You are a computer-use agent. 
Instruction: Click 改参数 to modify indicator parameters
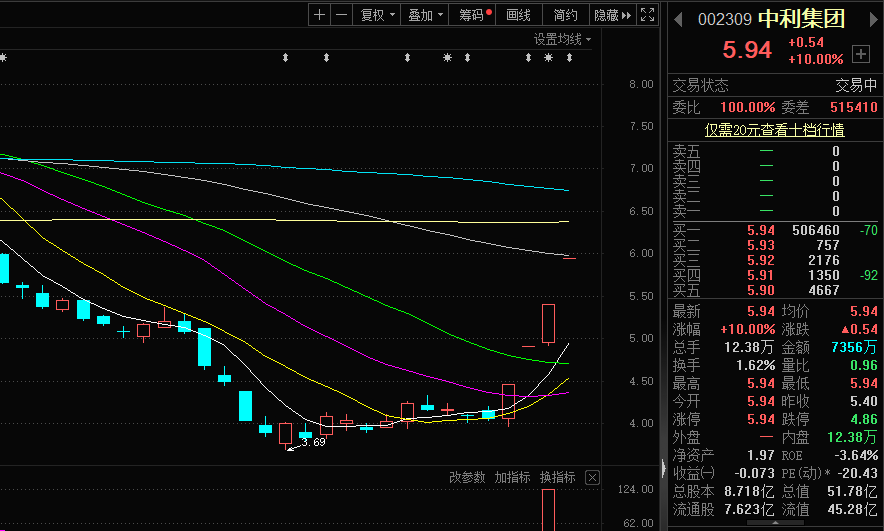pyautogui.click(x=466, y=477)
